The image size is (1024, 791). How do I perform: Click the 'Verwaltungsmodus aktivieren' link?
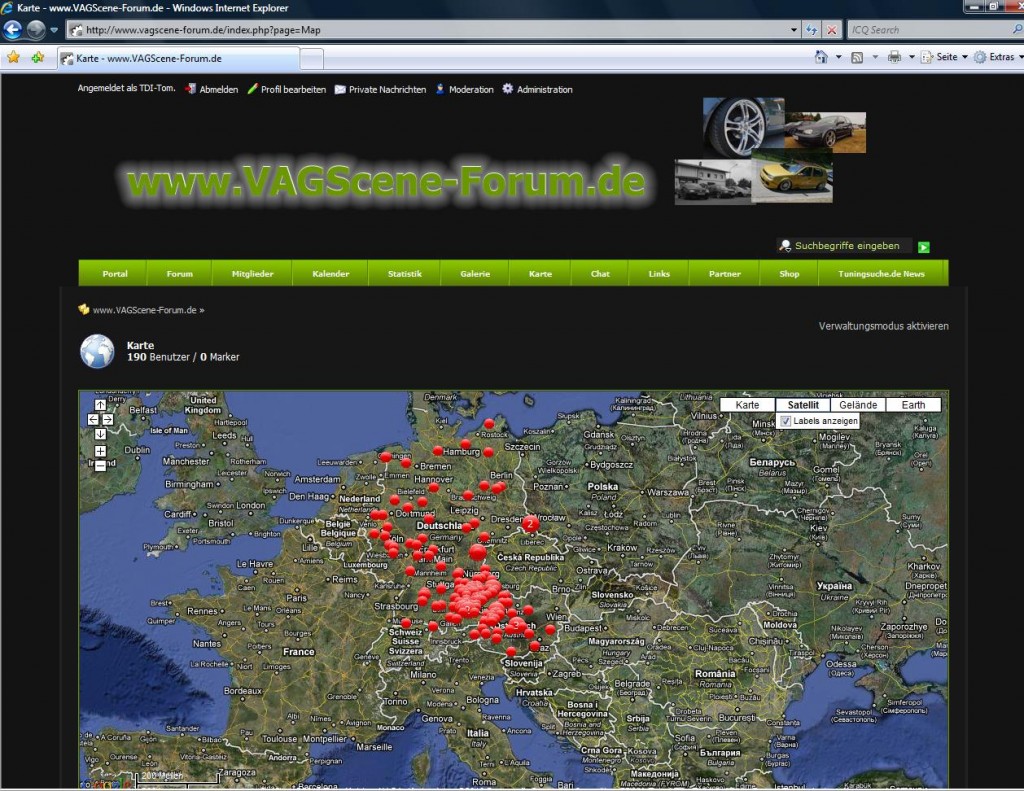pos(883,326)
